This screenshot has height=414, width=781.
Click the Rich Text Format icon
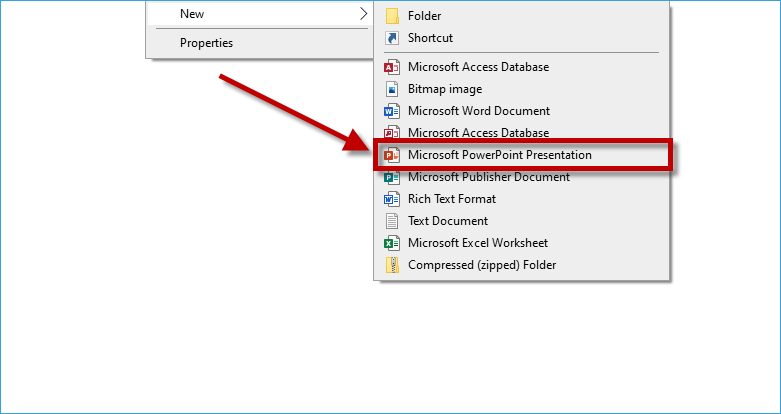tap(392, 199)
